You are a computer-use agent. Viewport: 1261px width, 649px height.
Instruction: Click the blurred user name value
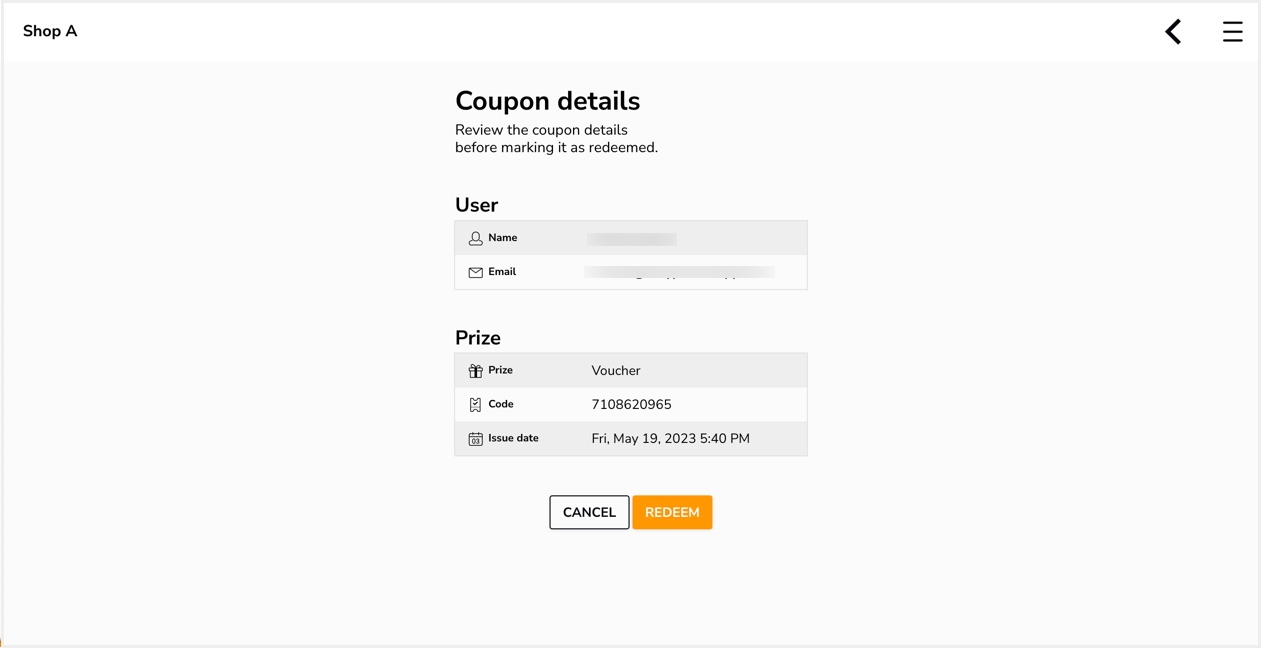[x=632, y=239]
